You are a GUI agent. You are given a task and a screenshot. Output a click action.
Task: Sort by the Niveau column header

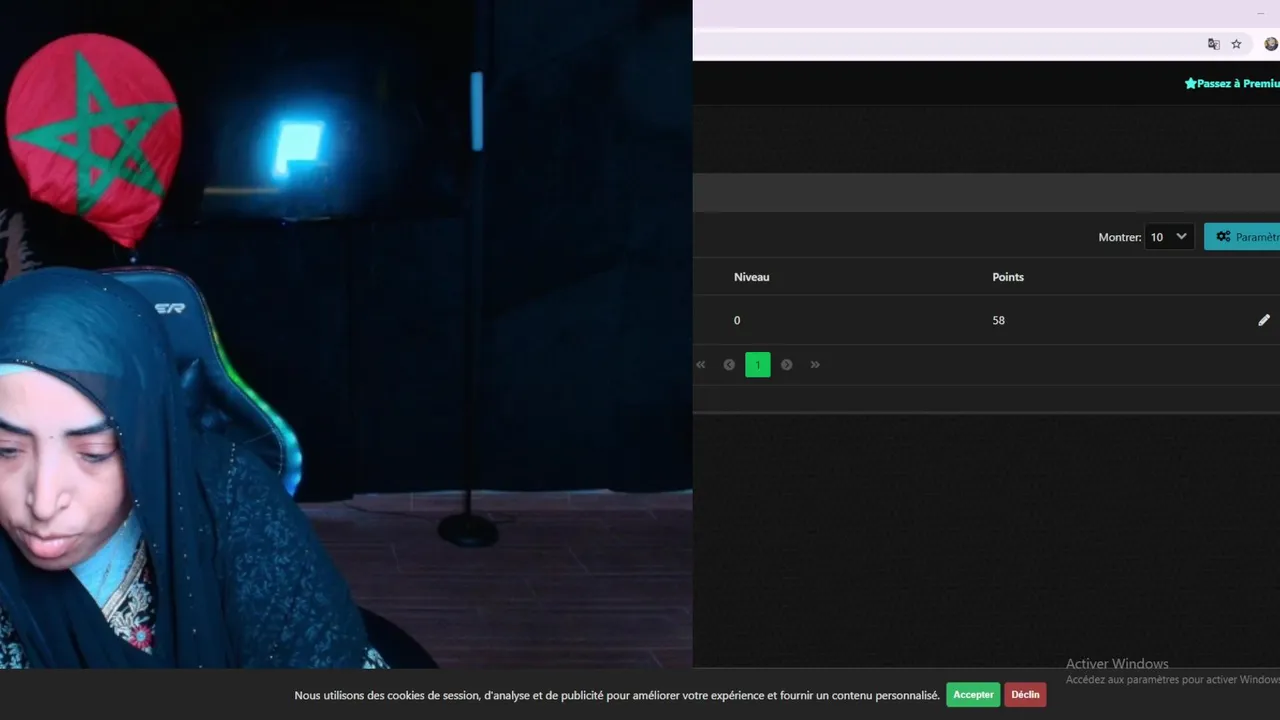pyautogui.click(x=752, y=277)
